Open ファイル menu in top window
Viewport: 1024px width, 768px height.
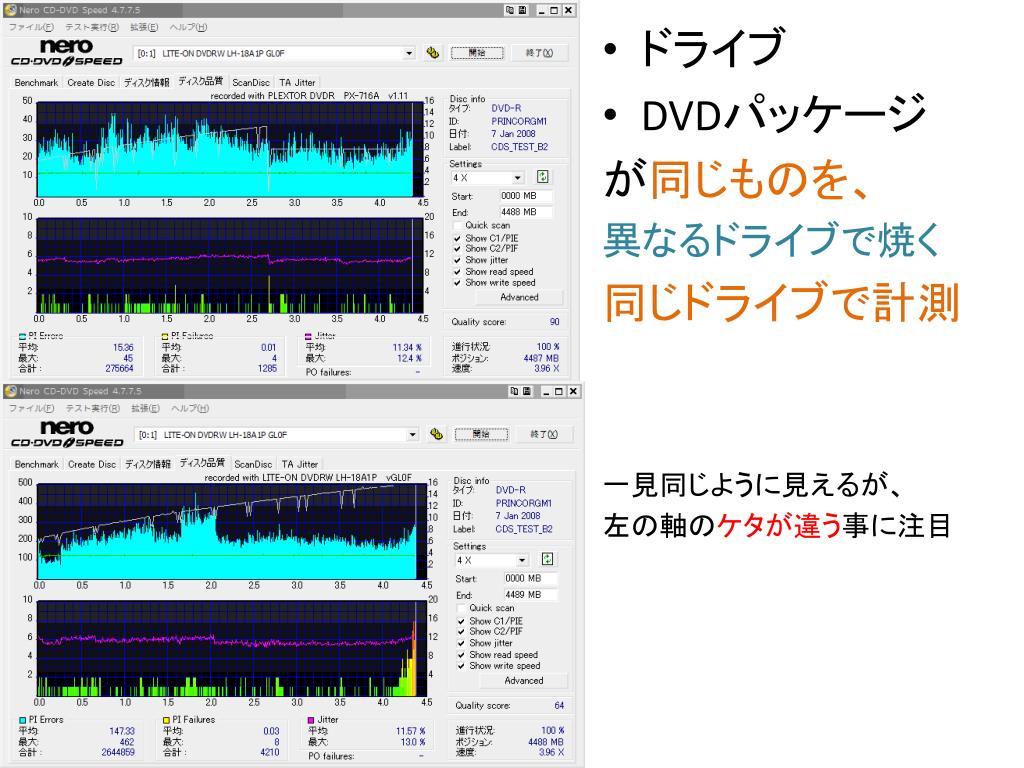point(31,27)
